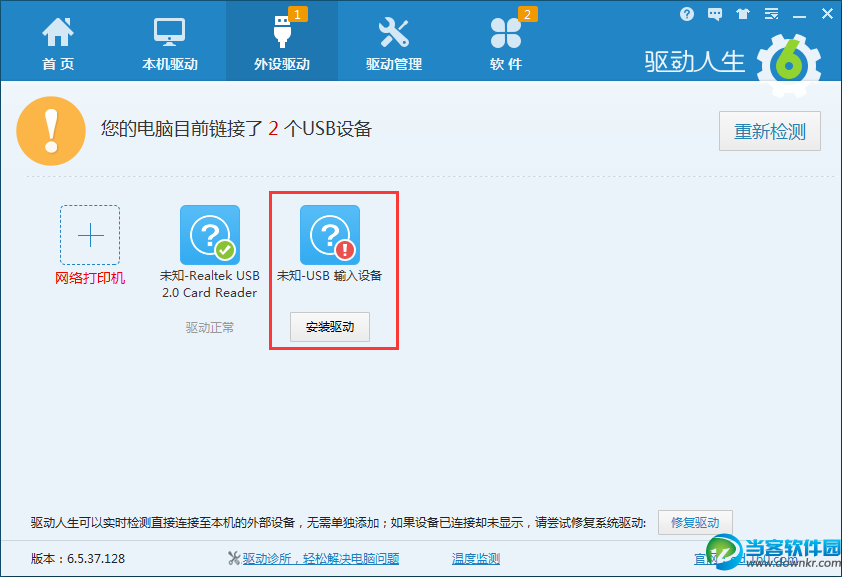842x577 pixels.
Task: Select the Realtek USB Card Reader icon
Action: [x=210, y=235]
